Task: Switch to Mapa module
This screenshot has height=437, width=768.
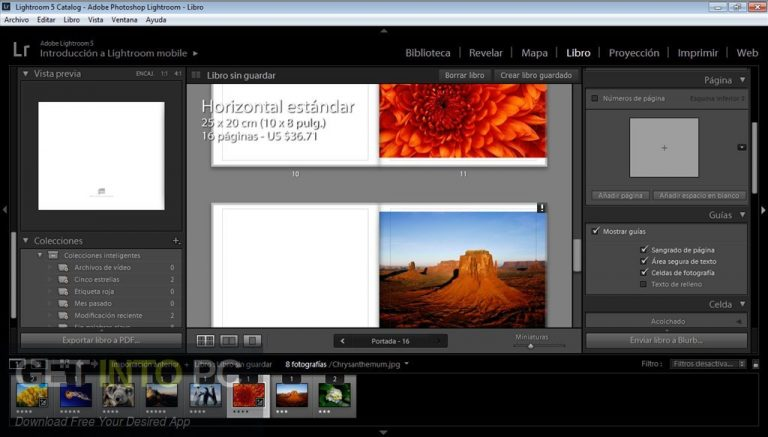Action: pyautogui.click(x=534, y=53)
